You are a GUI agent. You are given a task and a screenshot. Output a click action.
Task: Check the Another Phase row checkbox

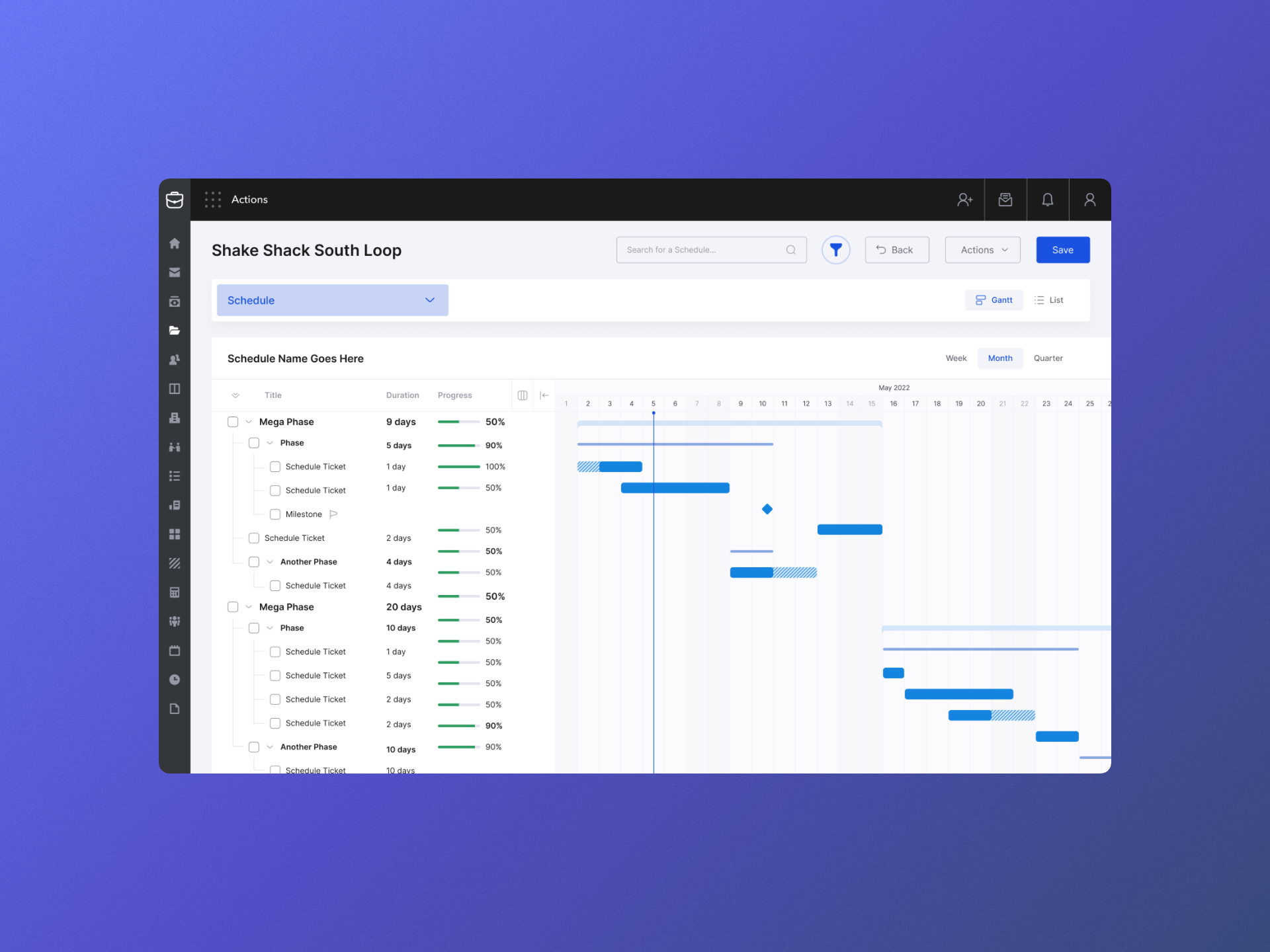254,561
